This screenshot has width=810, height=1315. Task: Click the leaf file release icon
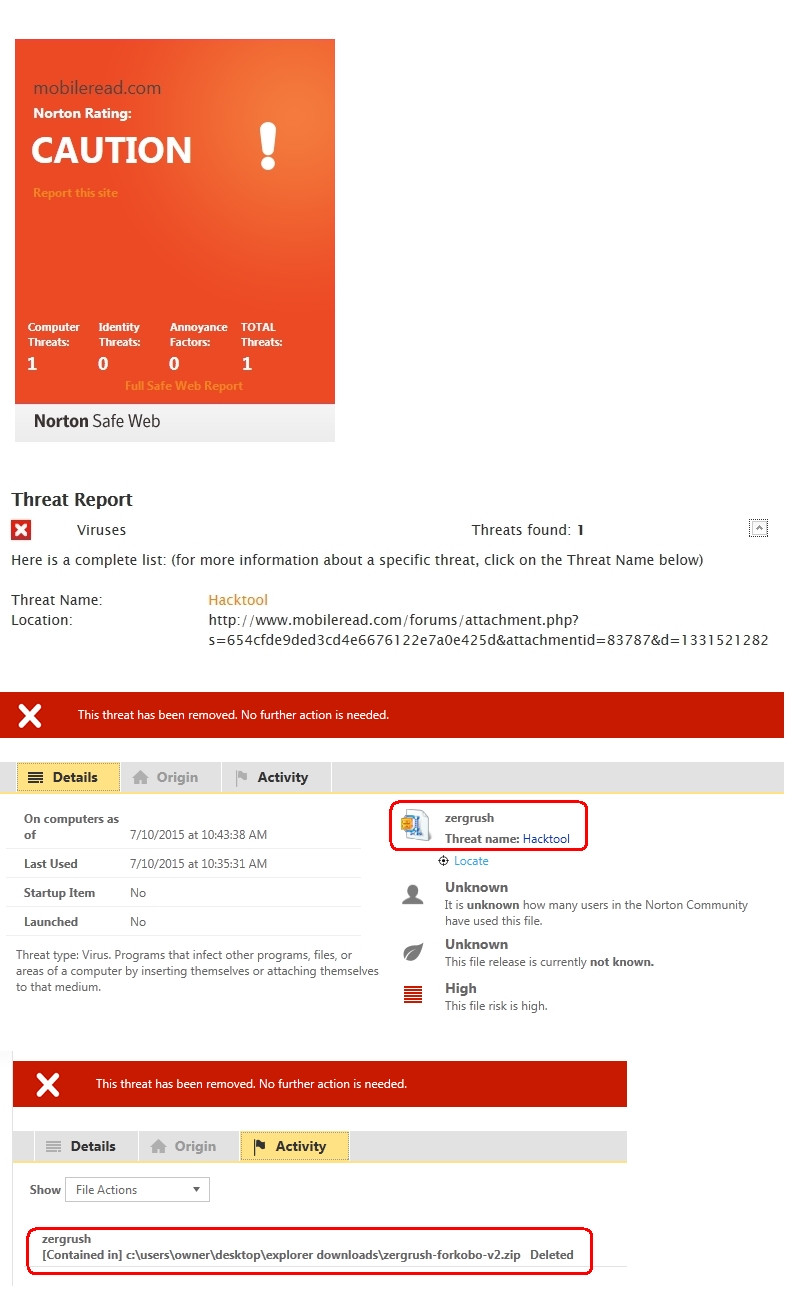413,952
